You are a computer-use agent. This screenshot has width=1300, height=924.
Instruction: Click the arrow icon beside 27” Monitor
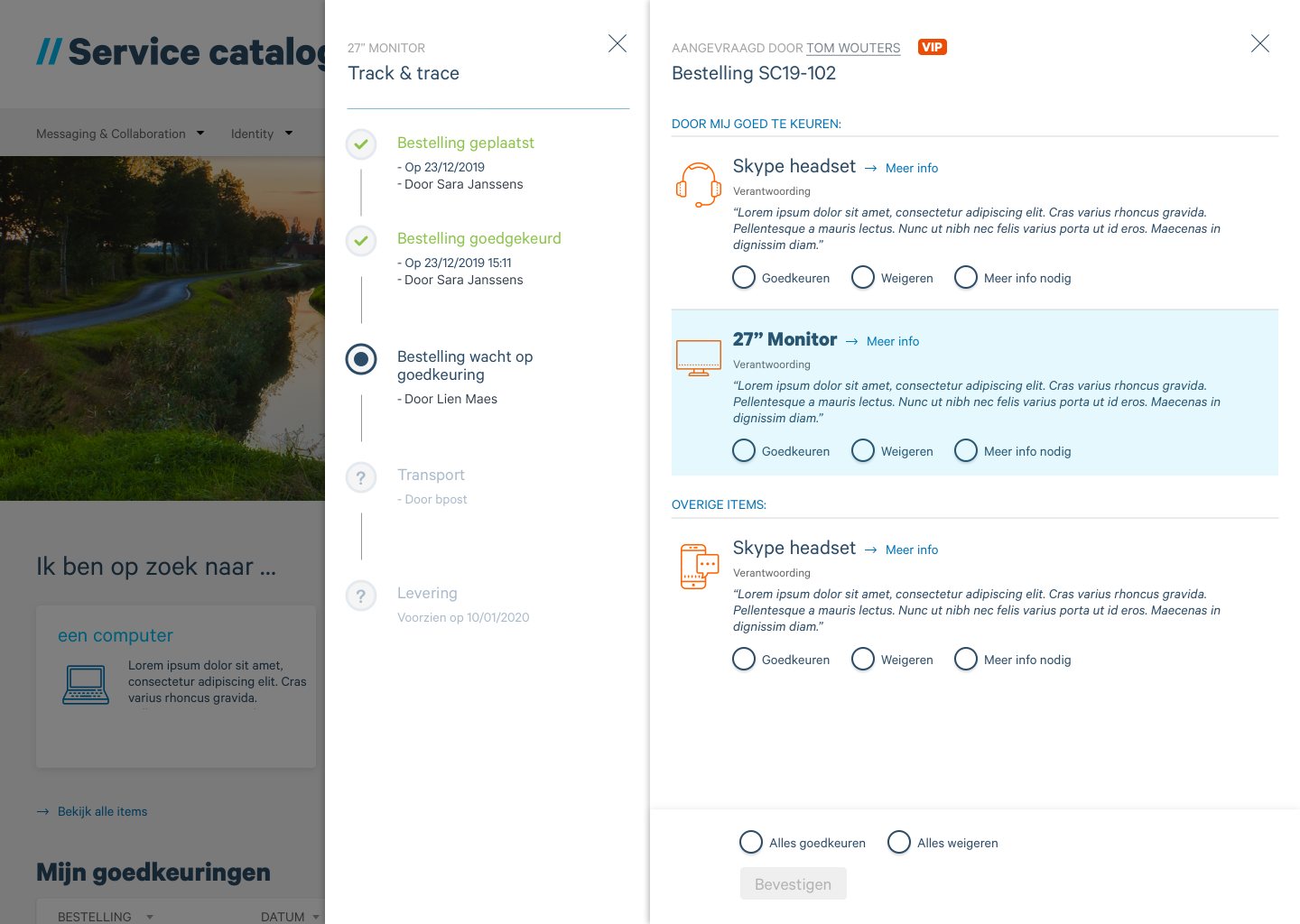tap(851, 341)
